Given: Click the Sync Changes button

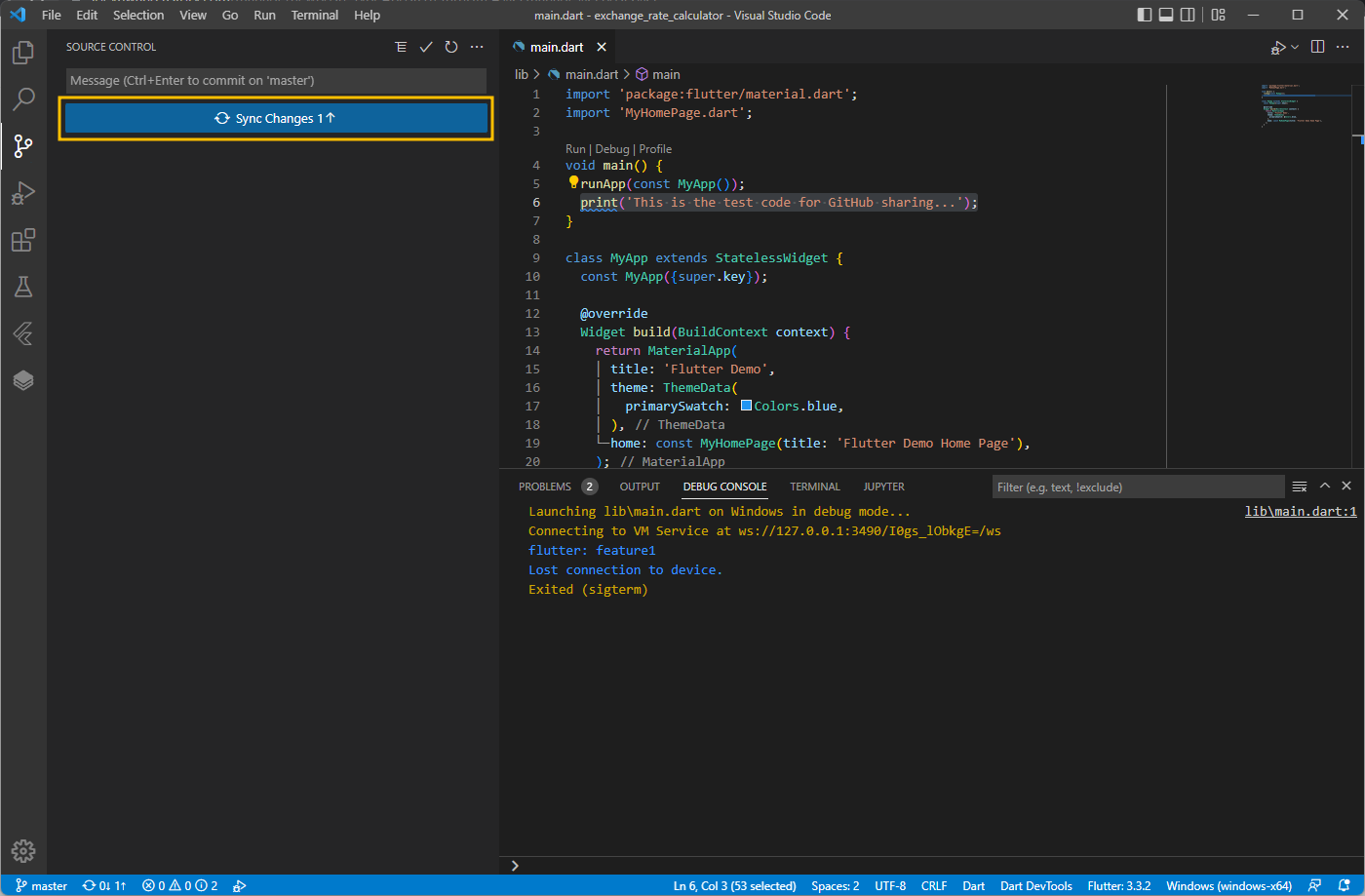Looking at the screenshot, I should point(276,118).
